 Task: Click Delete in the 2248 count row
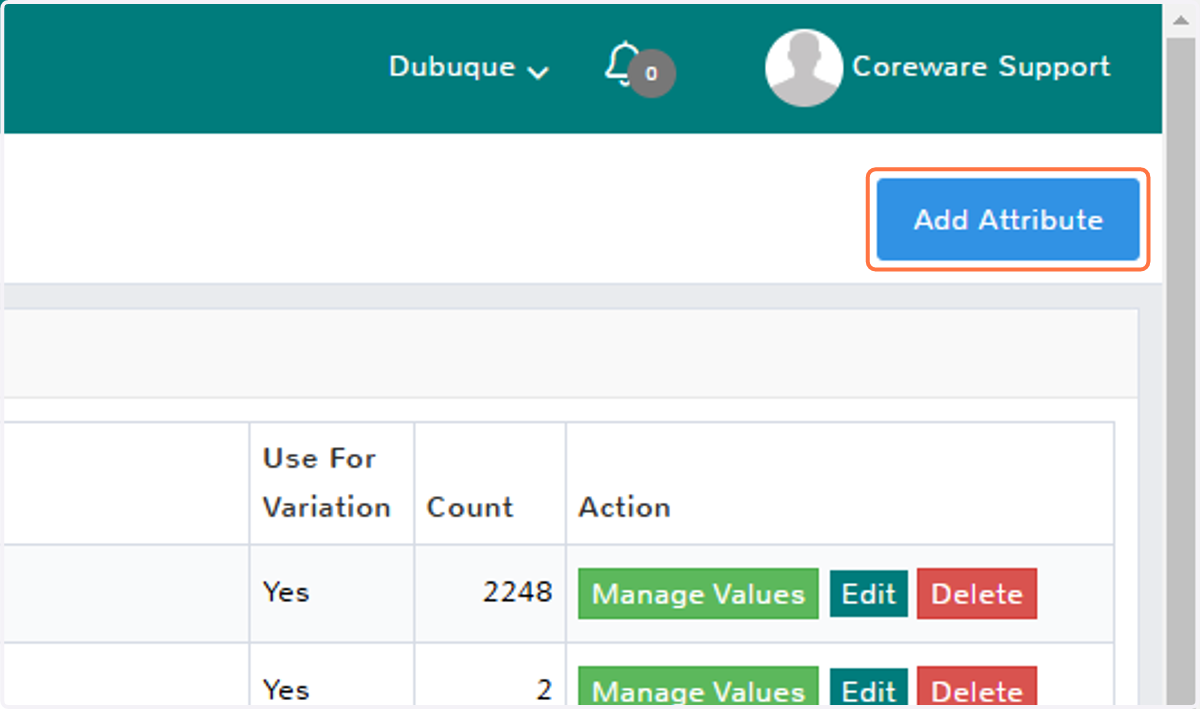(977, 594)
